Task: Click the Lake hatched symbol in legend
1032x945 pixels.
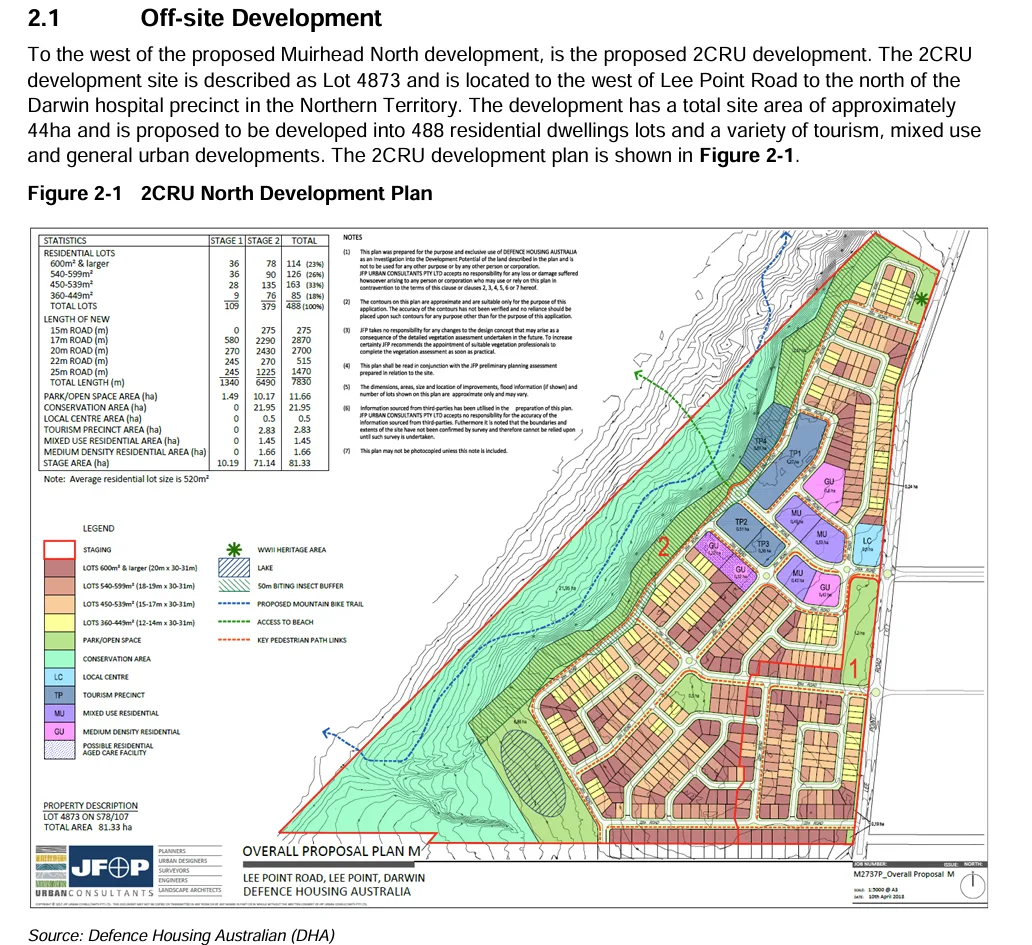Action: click(x=234, y=567)
